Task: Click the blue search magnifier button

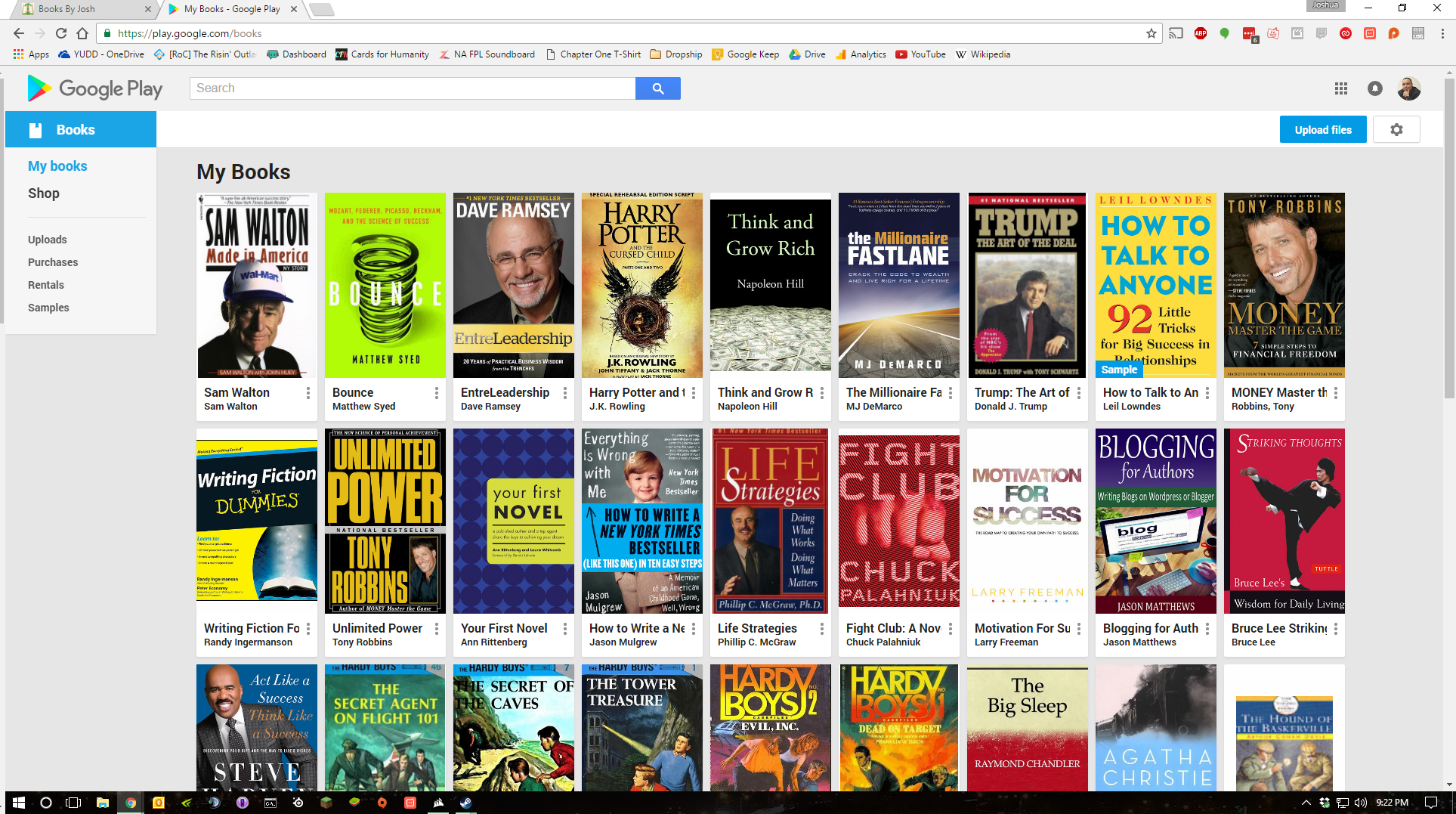Action: (x=658, y=88)
